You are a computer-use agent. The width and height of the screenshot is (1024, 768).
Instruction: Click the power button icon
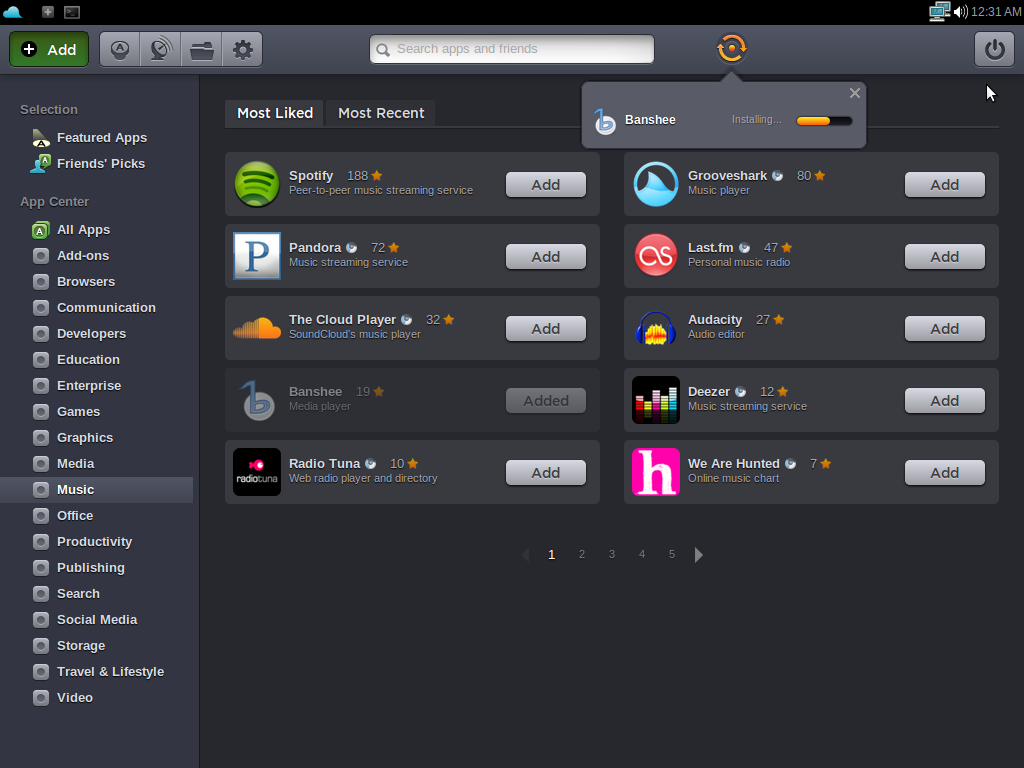994,50
